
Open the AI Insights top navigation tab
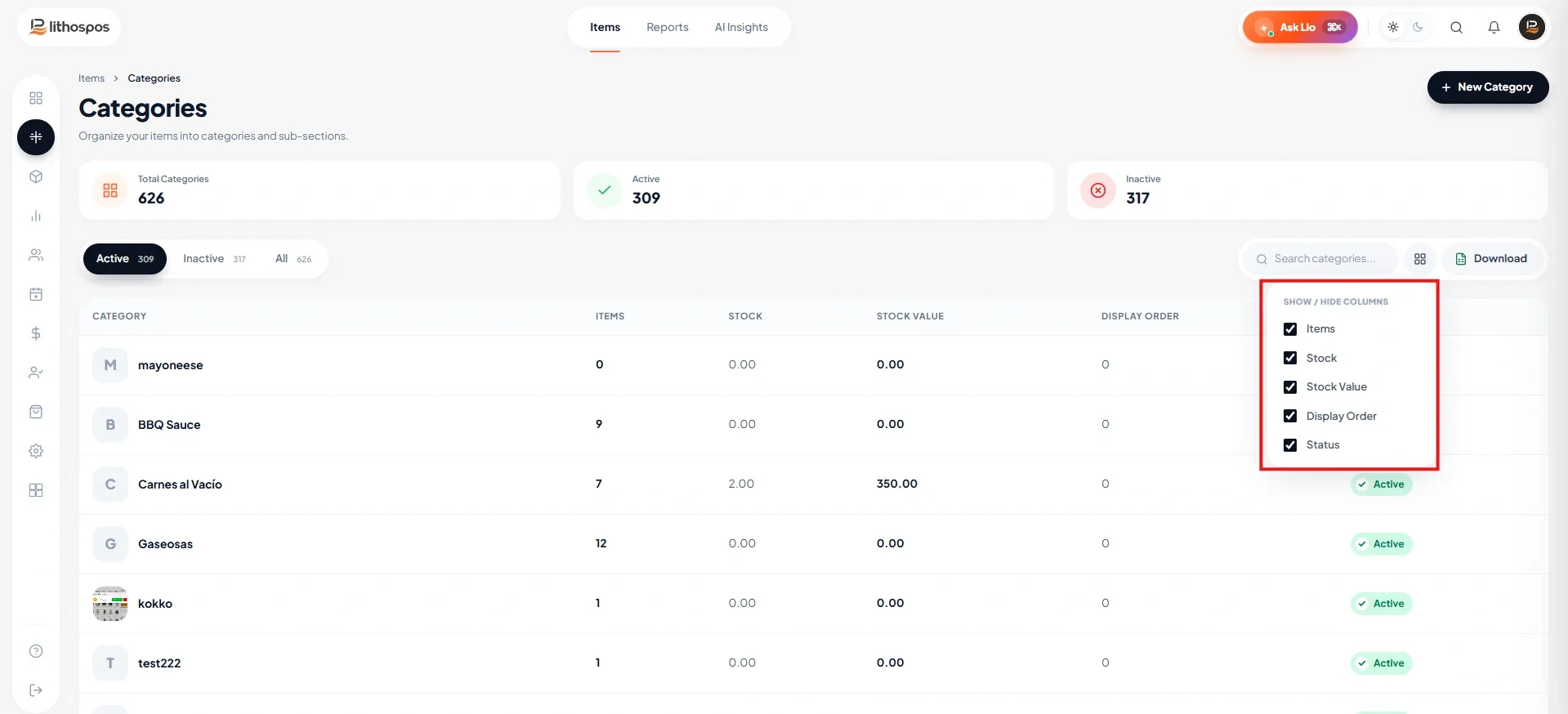pyautogui.click(x=741, y=27)
